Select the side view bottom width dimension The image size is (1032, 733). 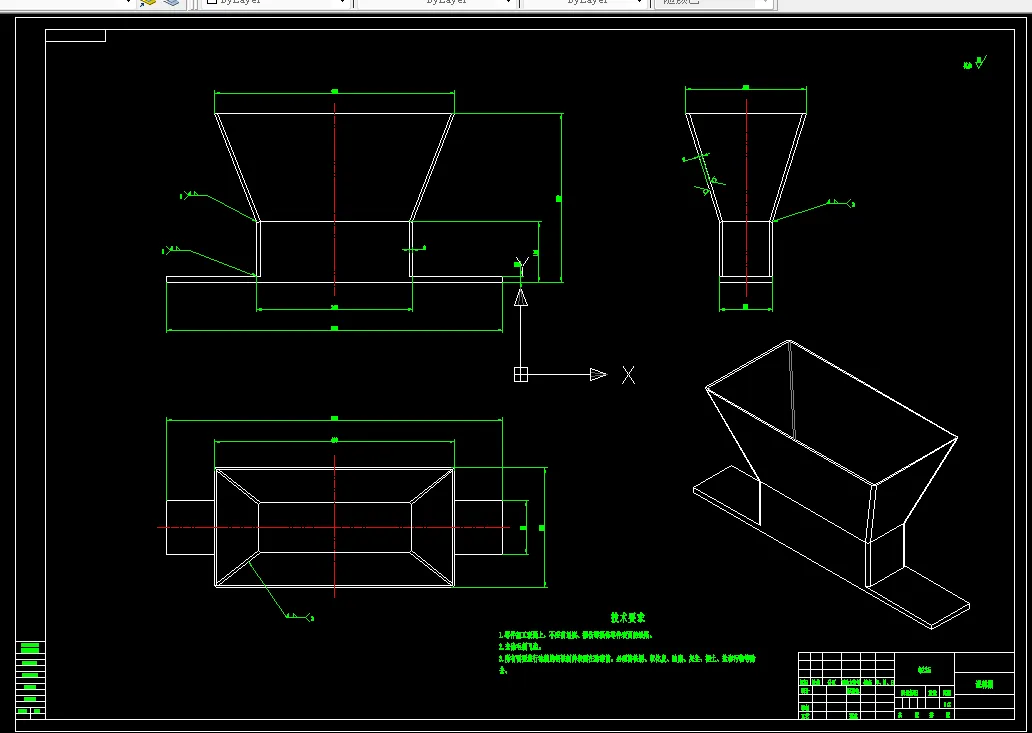(x=746, y=308)
